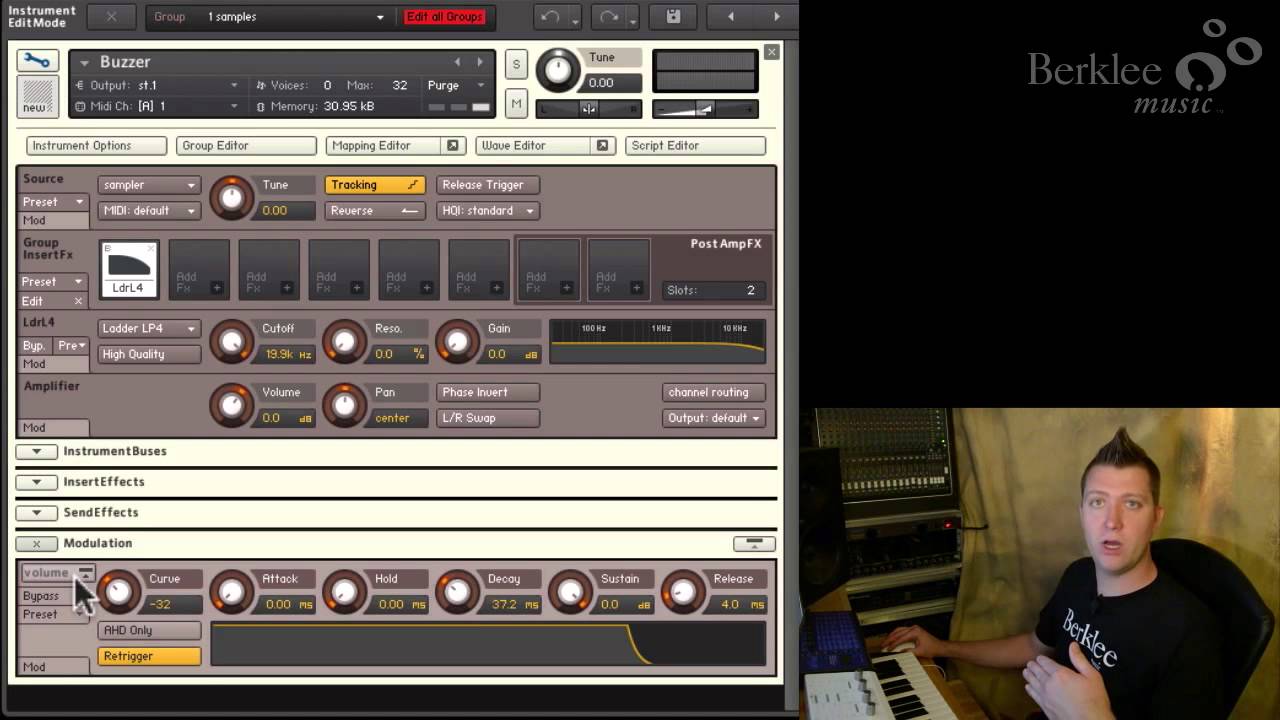Image resolution: width=1280 pixels, height=720 pixels.
Task: Expand the InstrumentBuses section
Action: tap(36, 451)
